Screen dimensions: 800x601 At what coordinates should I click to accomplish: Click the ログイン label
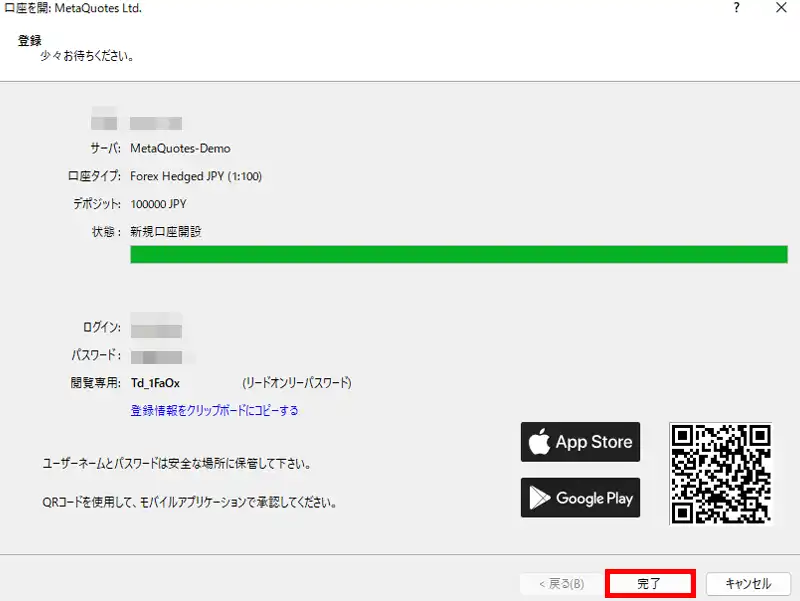pyautogui.click(x=102, y=327)
